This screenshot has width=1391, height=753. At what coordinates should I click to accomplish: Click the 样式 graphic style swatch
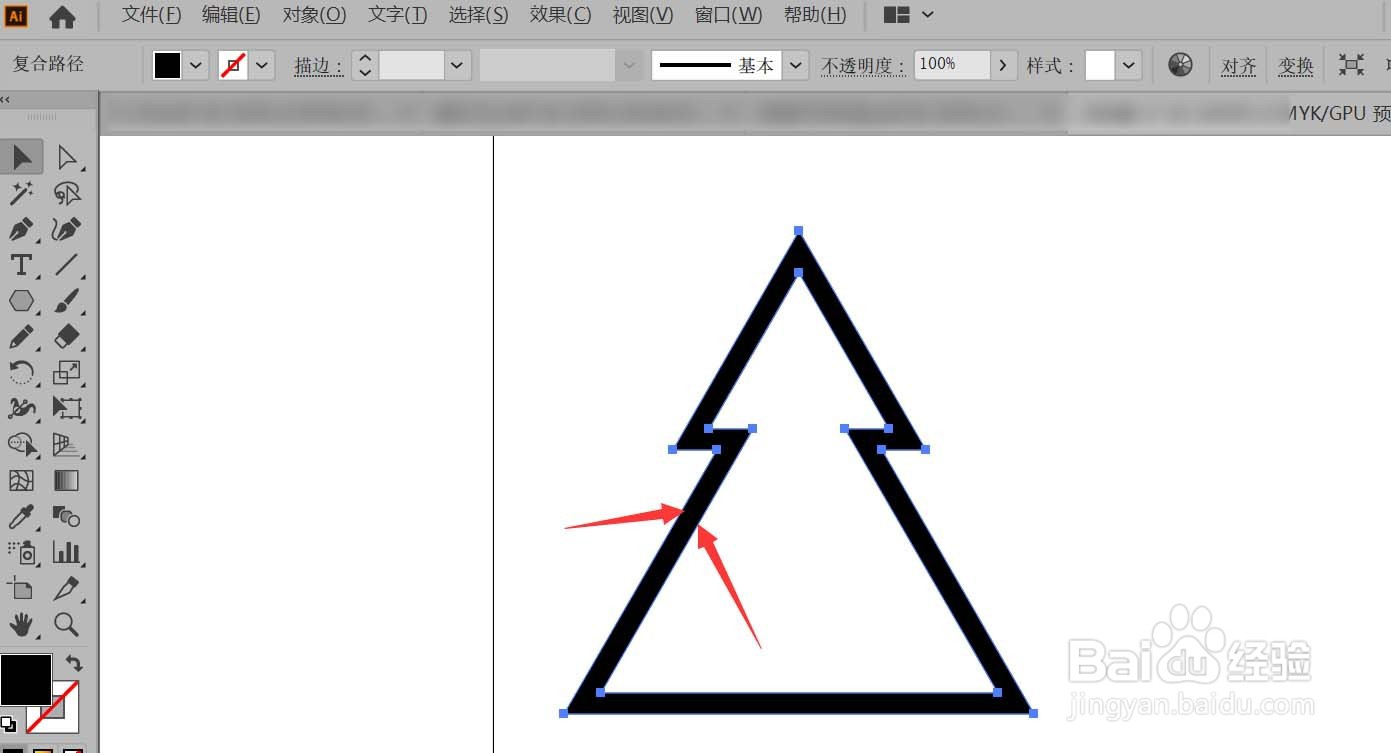point(1100,66)
